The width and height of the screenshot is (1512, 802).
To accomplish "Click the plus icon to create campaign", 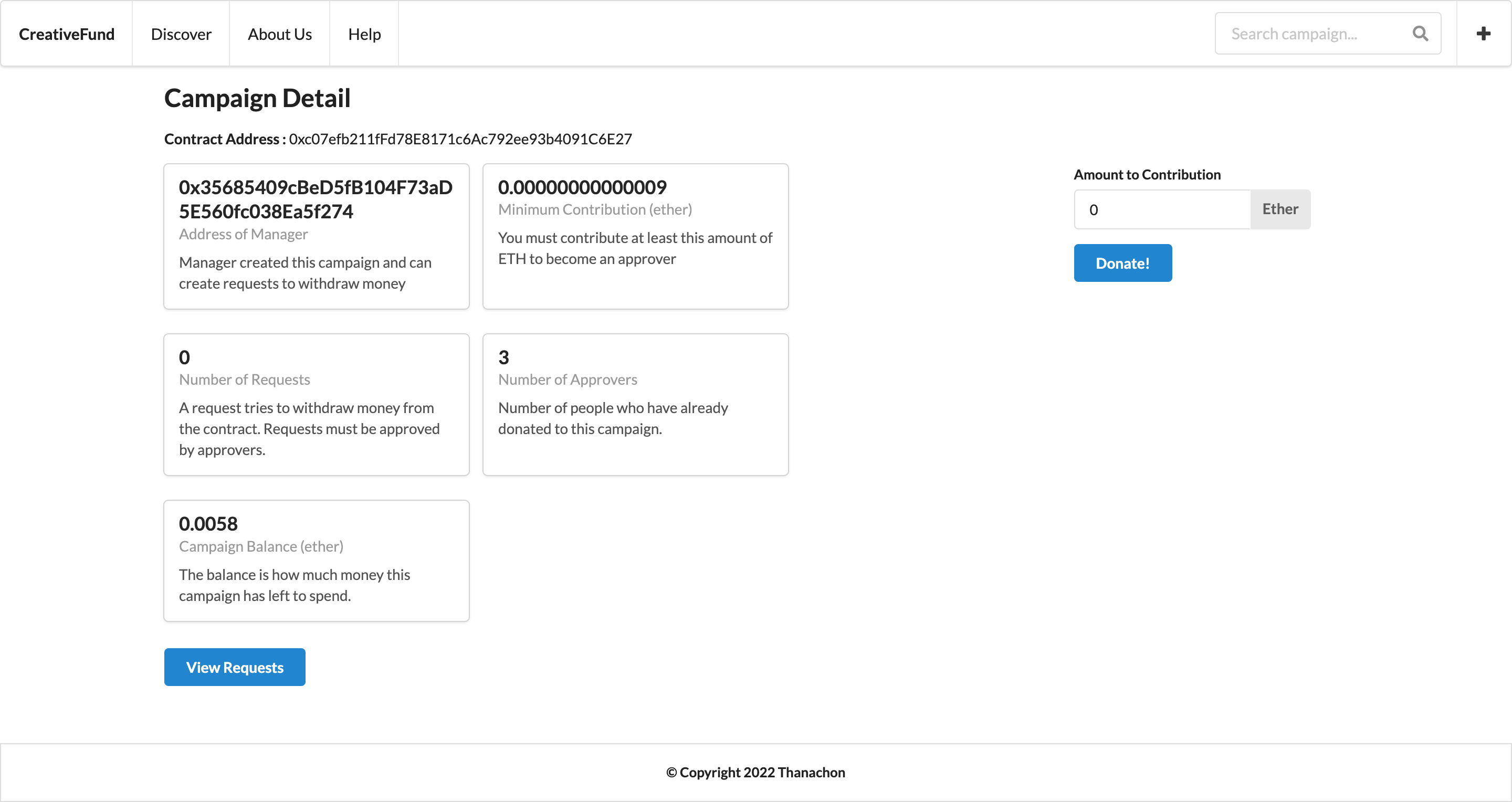I will 1484,33.
